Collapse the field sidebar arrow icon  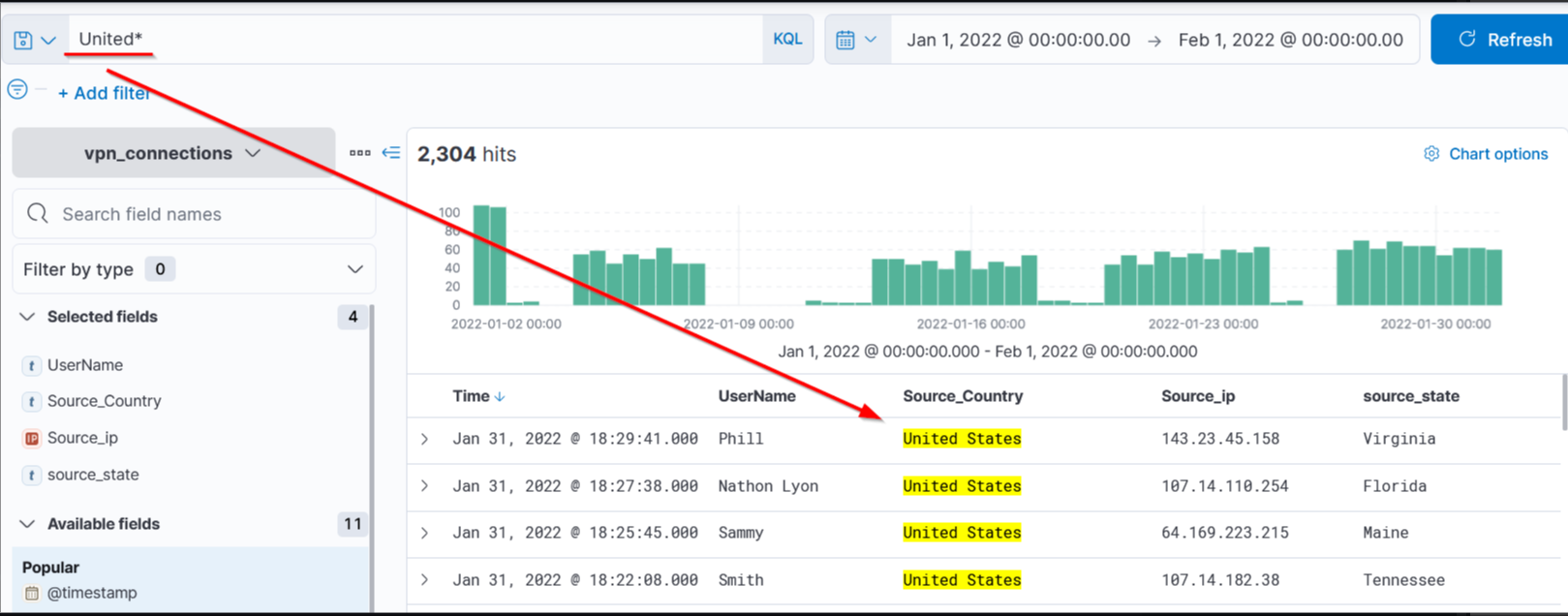coord(391,153)
